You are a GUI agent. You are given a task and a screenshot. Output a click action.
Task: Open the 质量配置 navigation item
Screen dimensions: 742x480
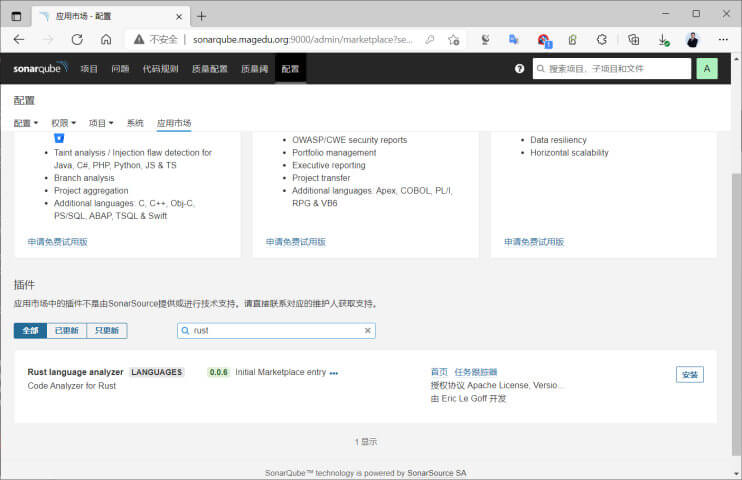(x=210, y=69)
